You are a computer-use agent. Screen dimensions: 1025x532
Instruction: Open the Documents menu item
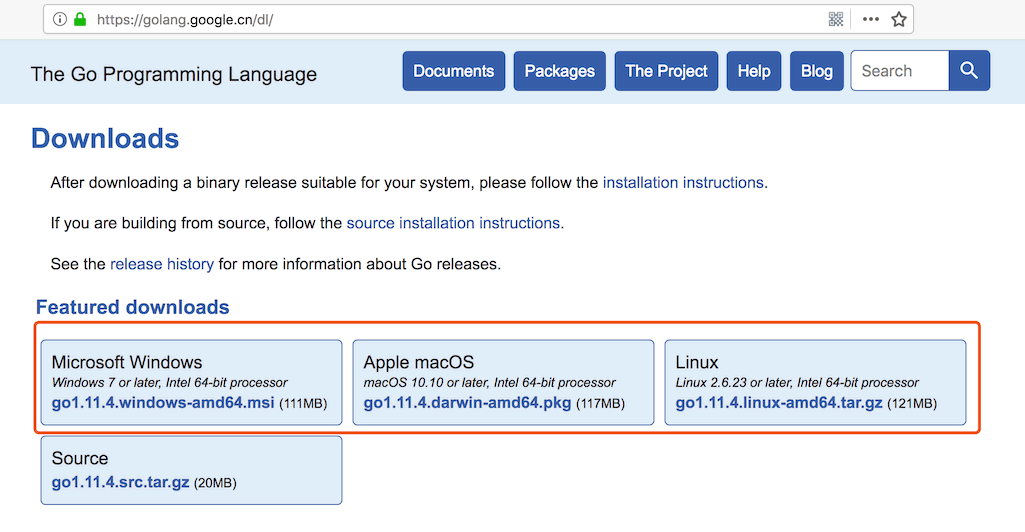[453, 71]
